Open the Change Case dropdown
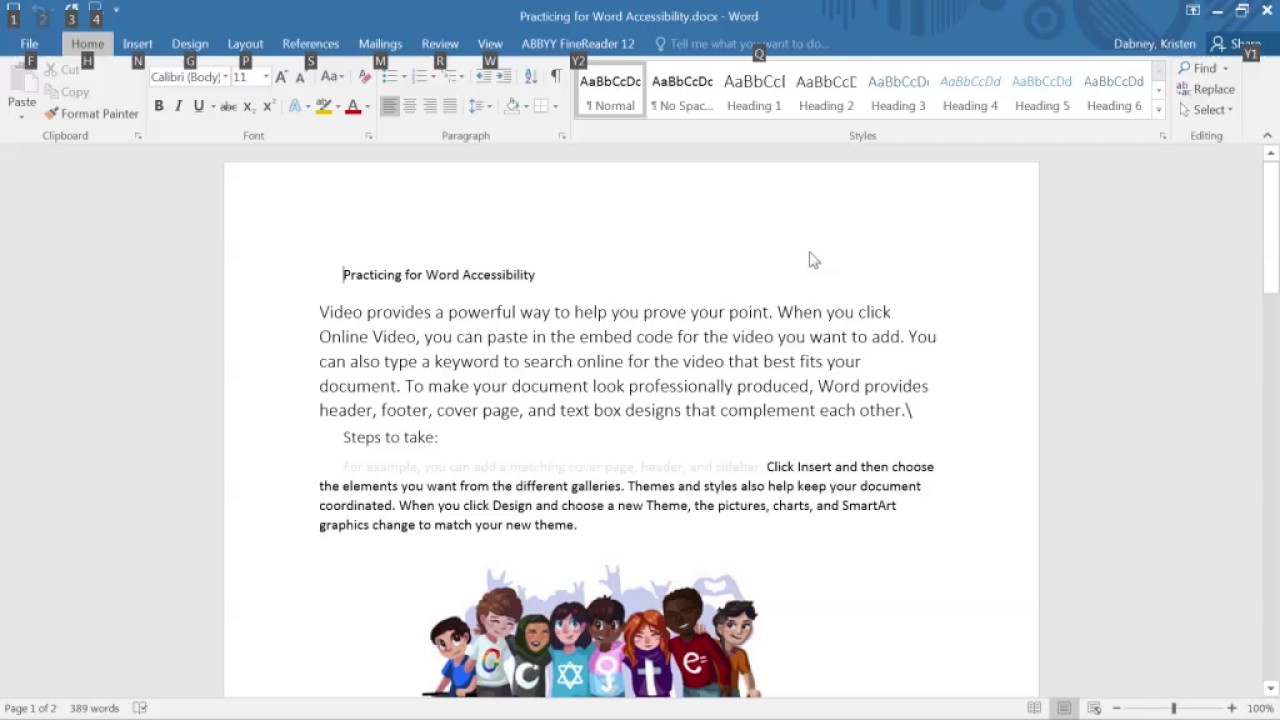This screenshot has width=1280, height=720. tap(331, 77)
